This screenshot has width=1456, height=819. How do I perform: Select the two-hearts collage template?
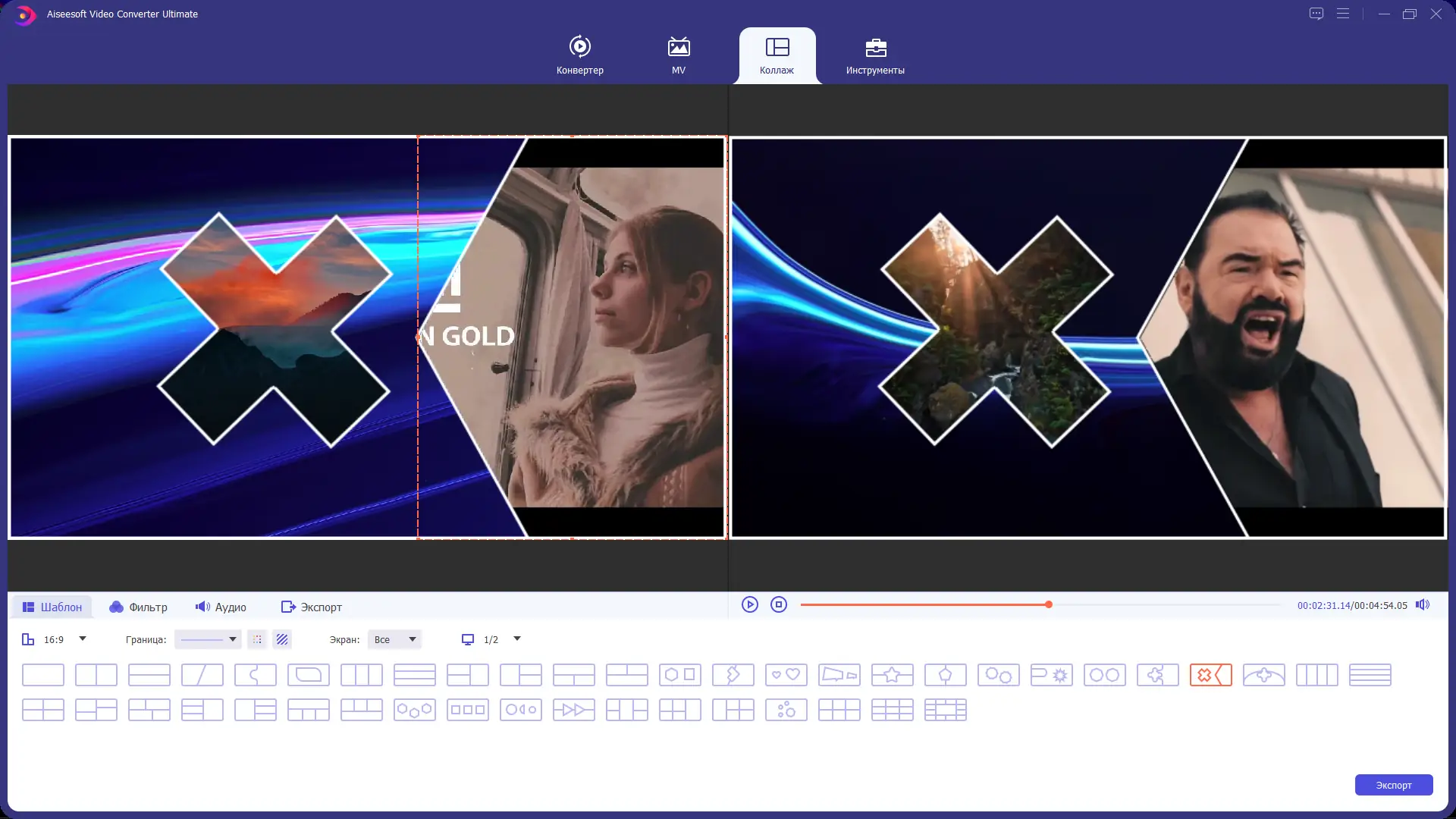pos(786,674)
